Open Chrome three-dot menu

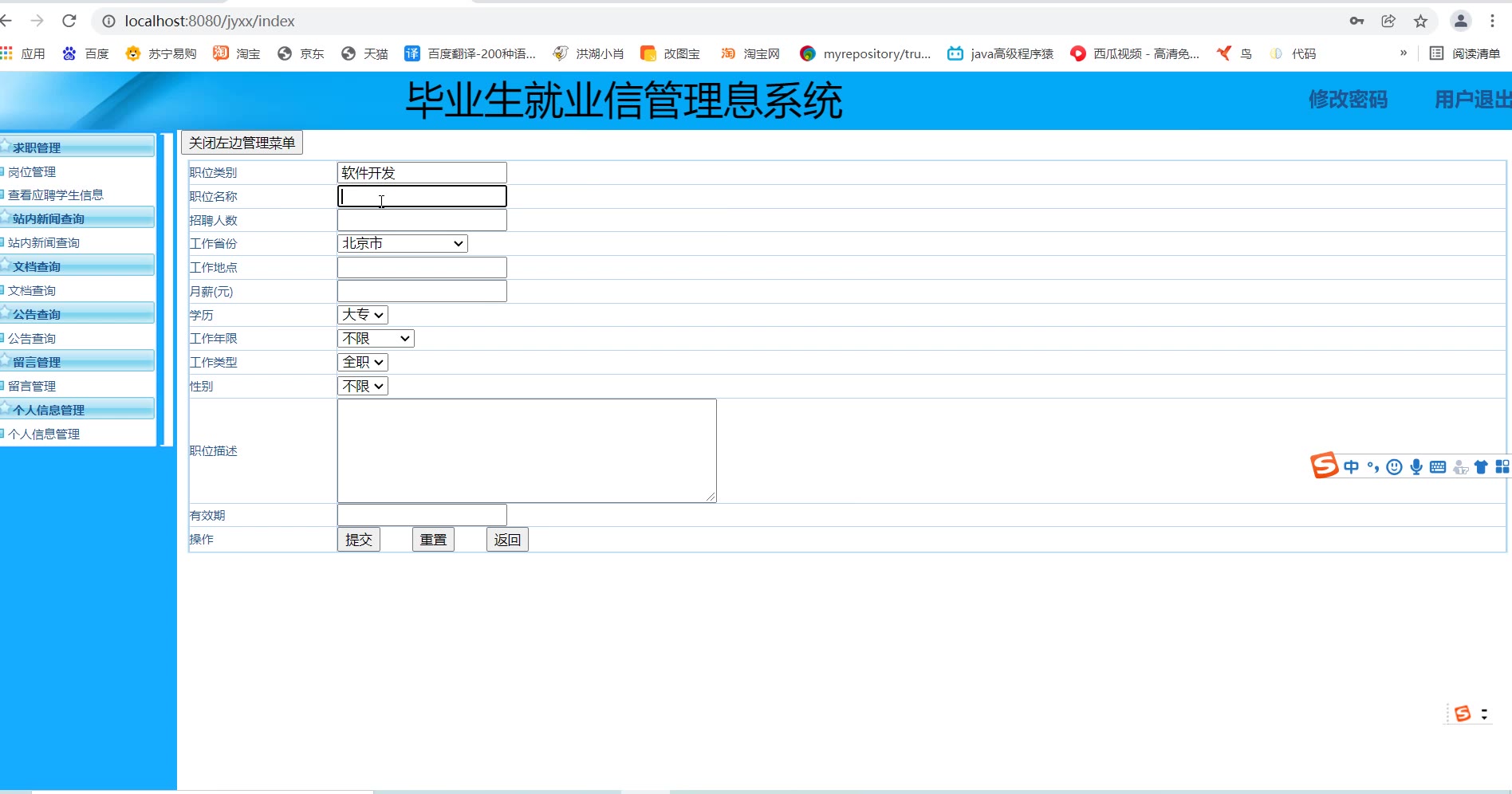(1492, 22)
